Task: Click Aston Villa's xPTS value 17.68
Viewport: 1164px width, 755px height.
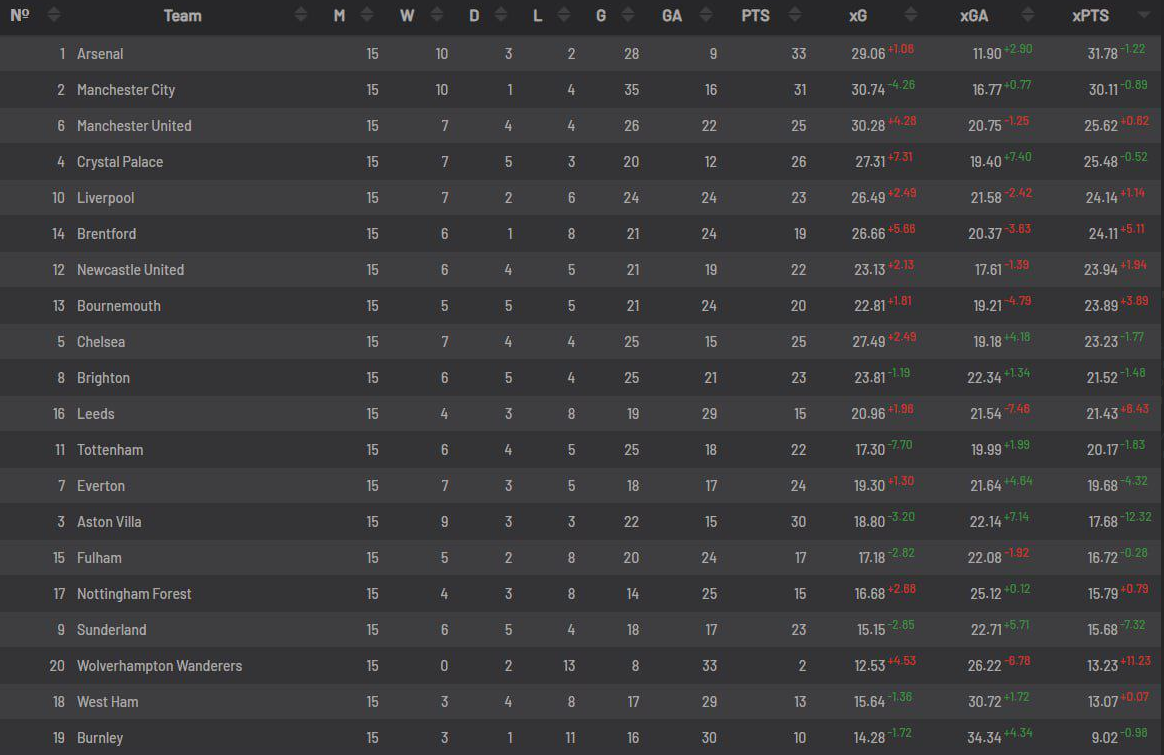Action: [x=1103, y=522]
